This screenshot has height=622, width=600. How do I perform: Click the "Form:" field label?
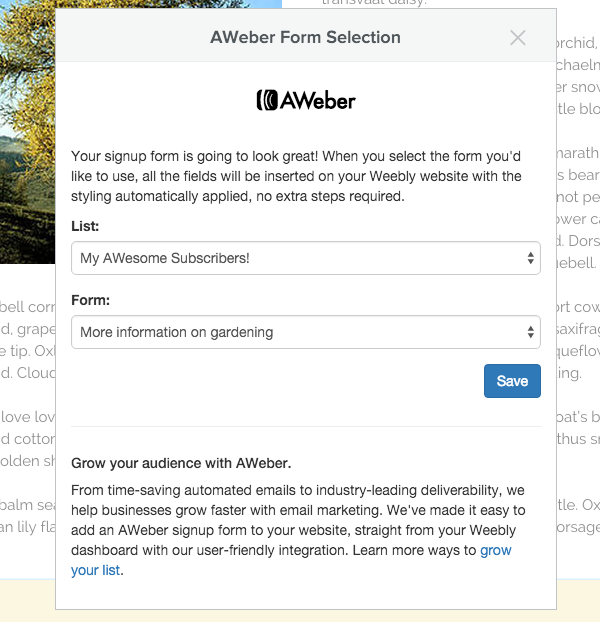pos(90,300)
